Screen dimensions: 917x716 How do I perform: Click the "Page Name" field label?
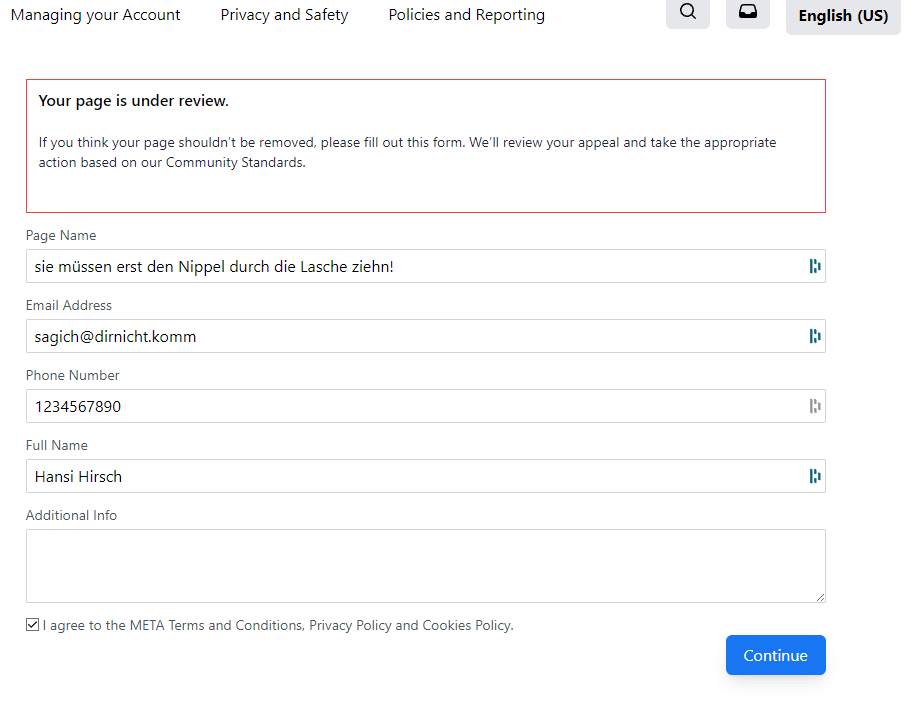coord(61,235)
